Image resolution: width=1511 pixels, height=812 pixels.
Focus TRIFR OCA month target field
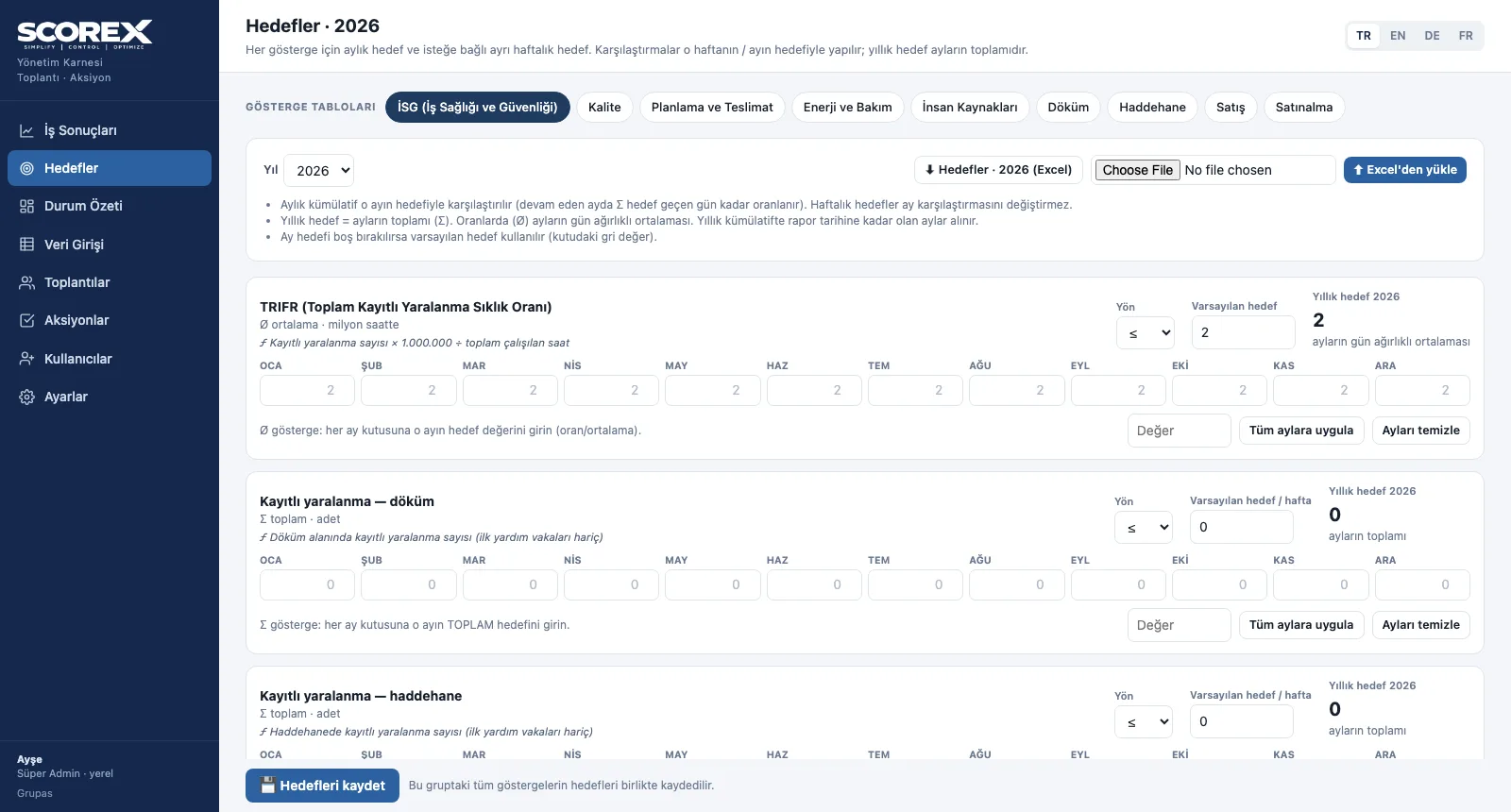[307, 390]
